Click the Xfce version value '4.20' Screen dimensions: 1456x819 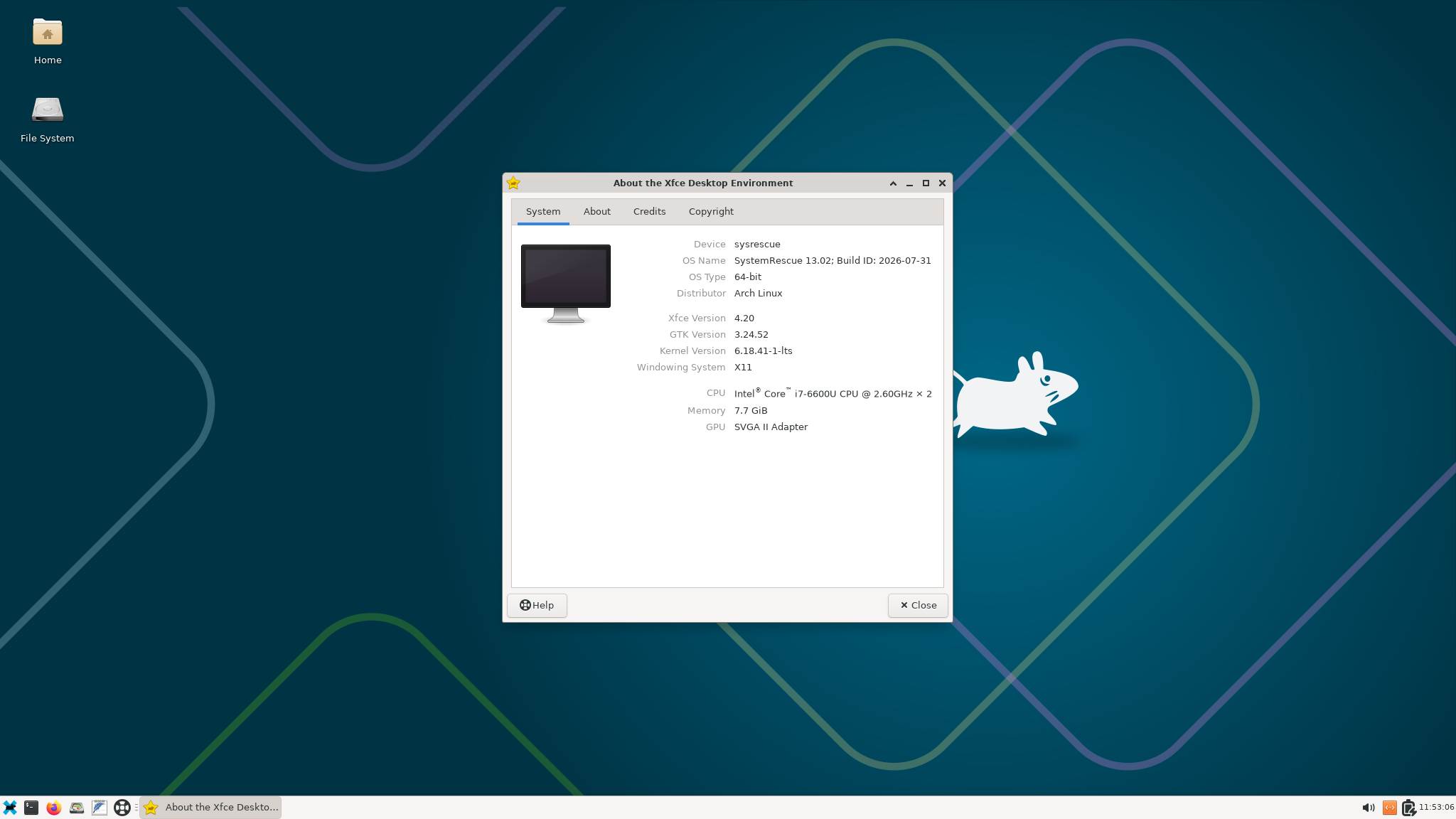[744, 318]
